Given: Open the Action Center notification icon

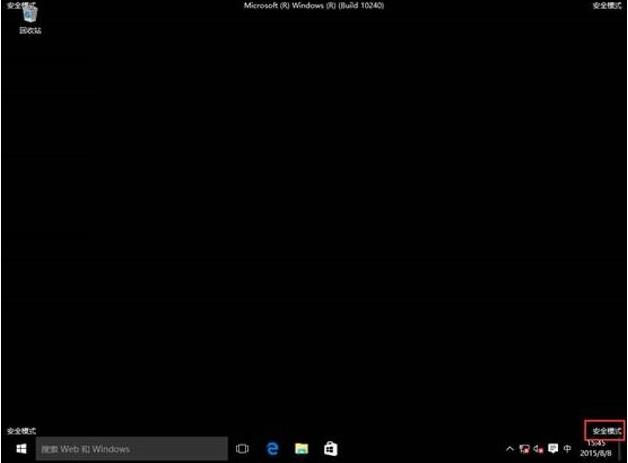Looking at the screenshot, I should 552,450.
